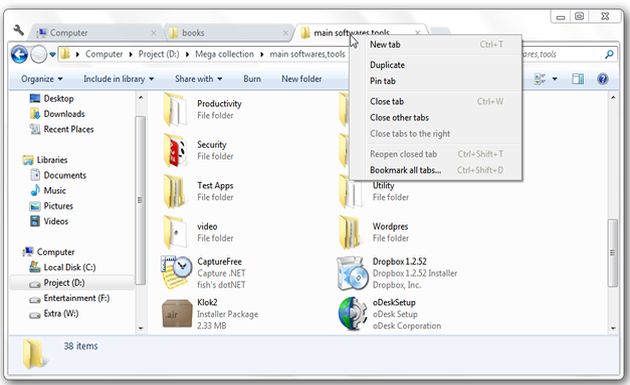
Task: Click the forward navigation button
Action: [x=39, y=54]
